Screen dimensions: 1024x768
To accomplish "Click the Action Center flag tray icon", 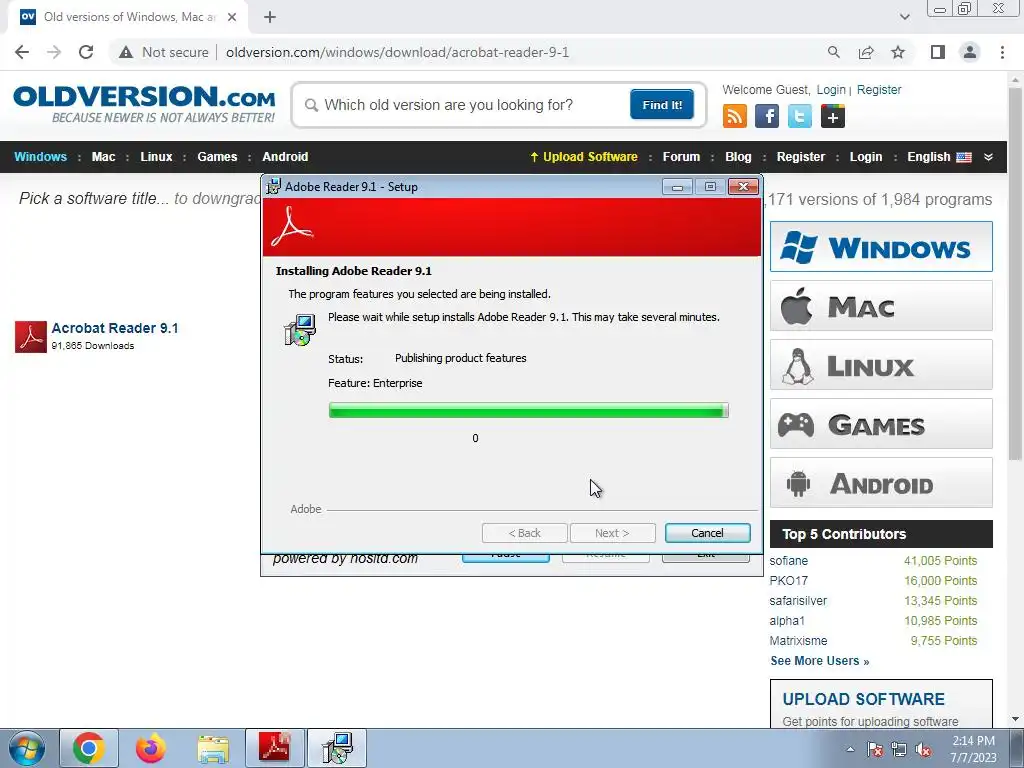I will (x=875, y=749).
